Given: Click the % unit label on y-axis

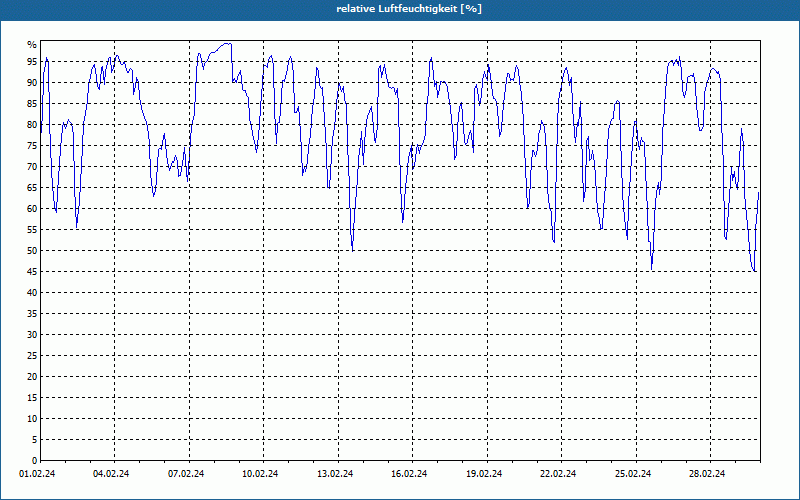Looking at the screenshot, I should point(32,45).
